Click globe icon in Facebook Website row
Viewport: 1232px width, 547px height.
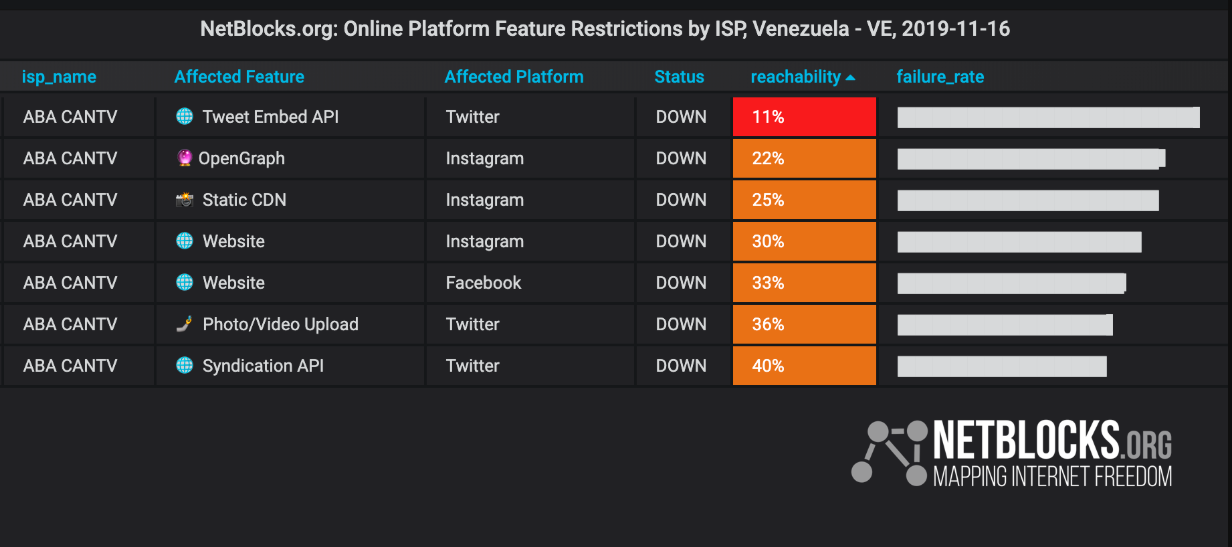tap(184, 283)
